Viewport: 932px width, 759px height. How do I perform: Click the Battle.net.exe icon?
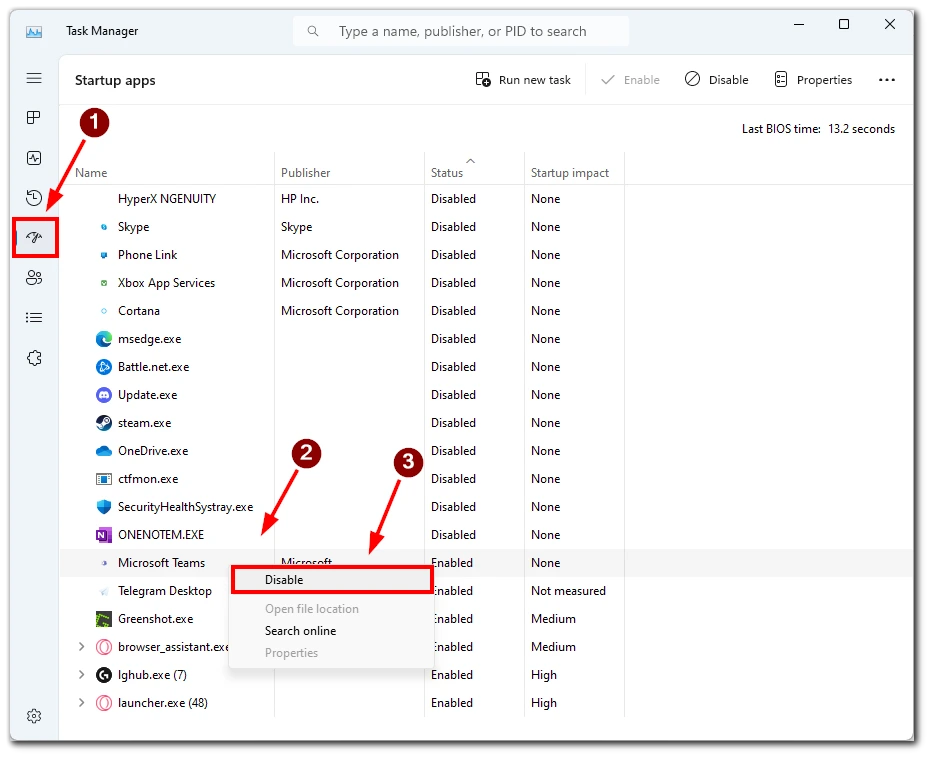tap(104, 367)
